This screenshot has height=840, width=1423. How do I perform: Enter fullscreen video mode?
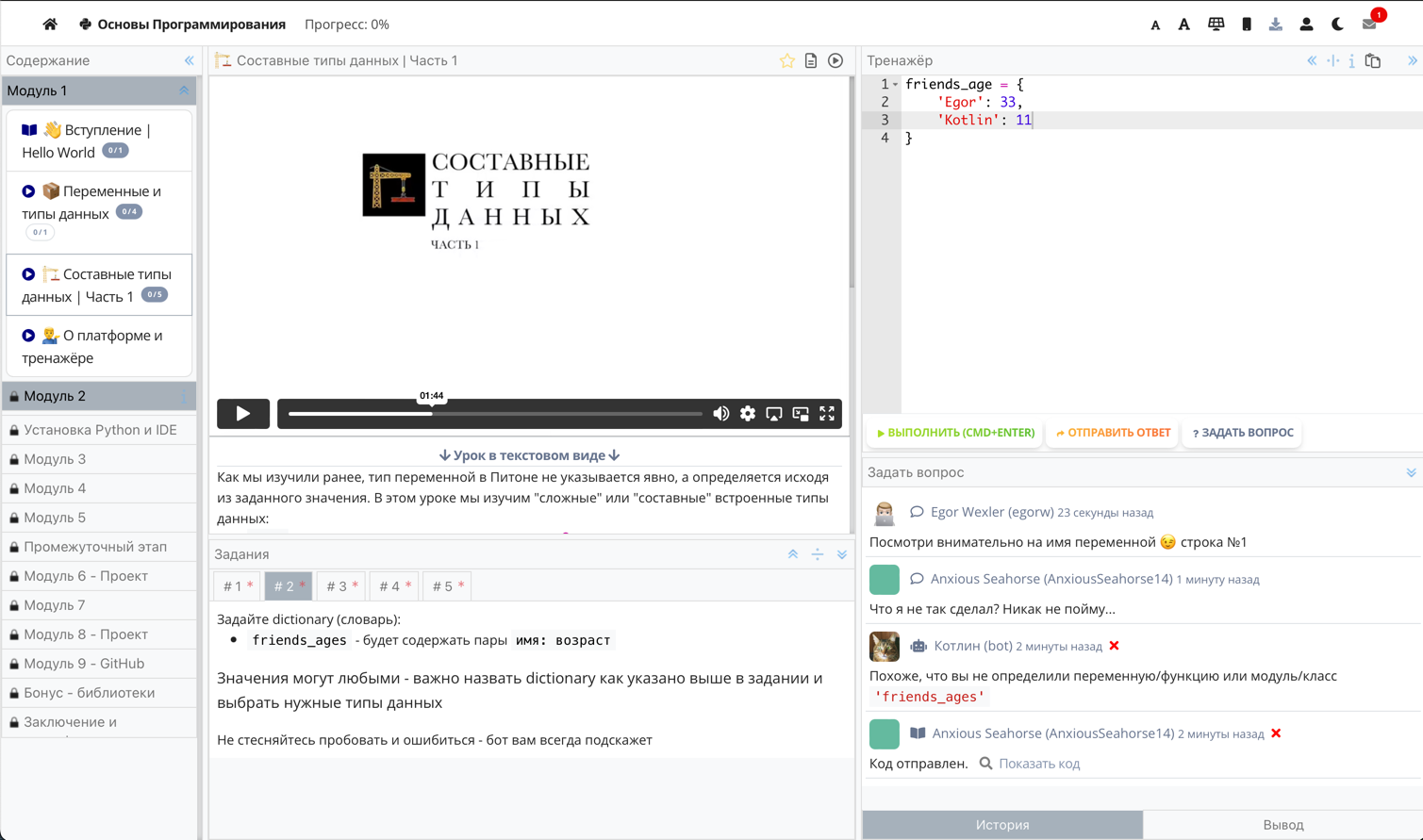click(x=827, y=414)
